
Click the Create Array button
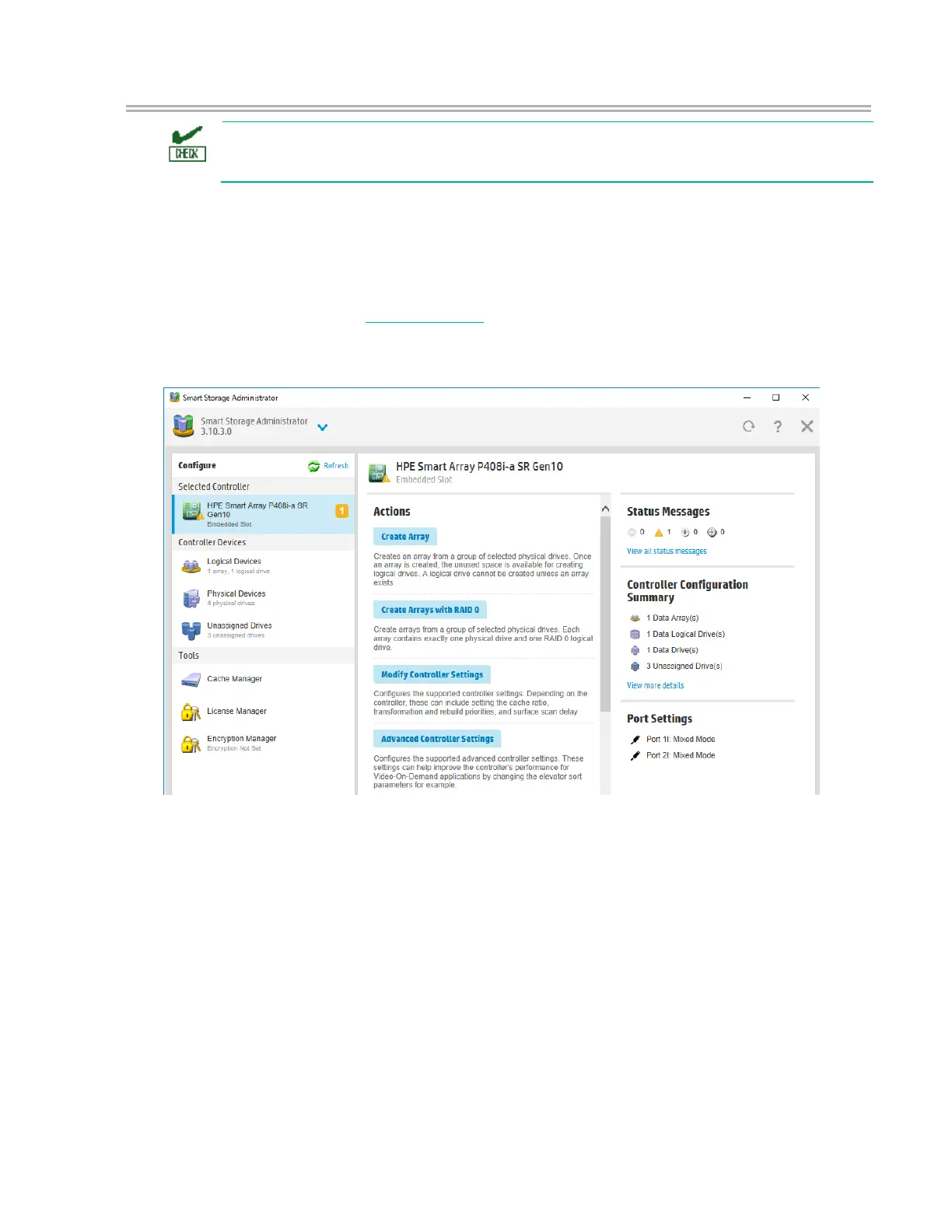[x=405, y=537]
